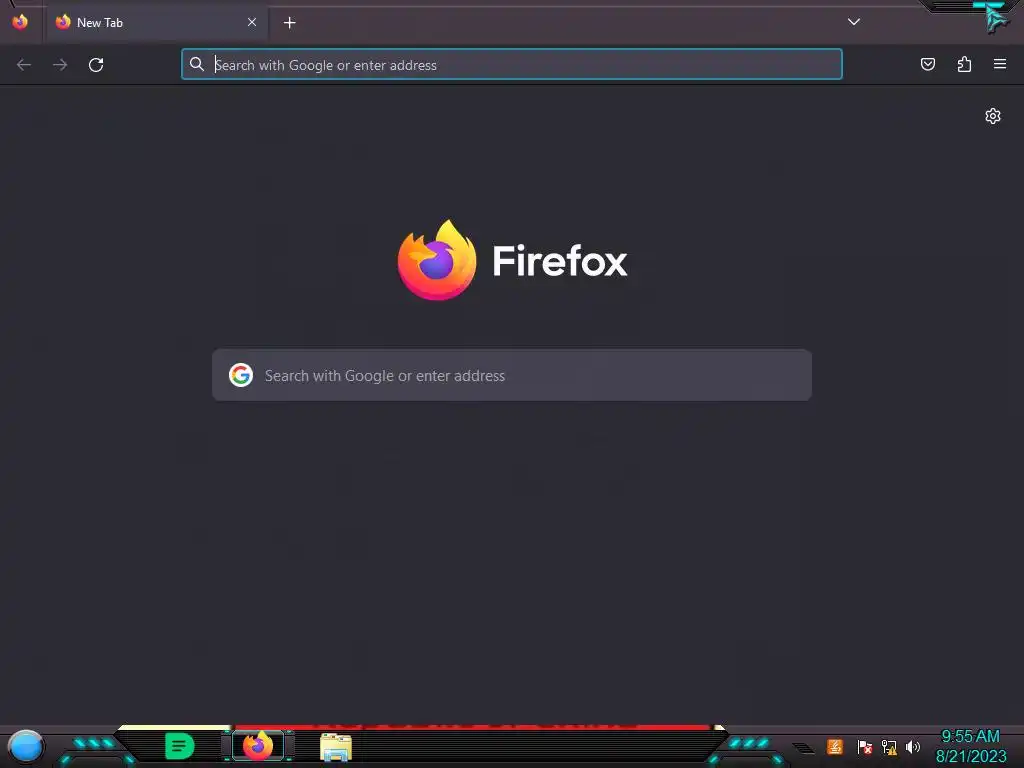Screen dimensions: 1024x768
Task: Open File Explorer from the taskbar
Action: 336,746
